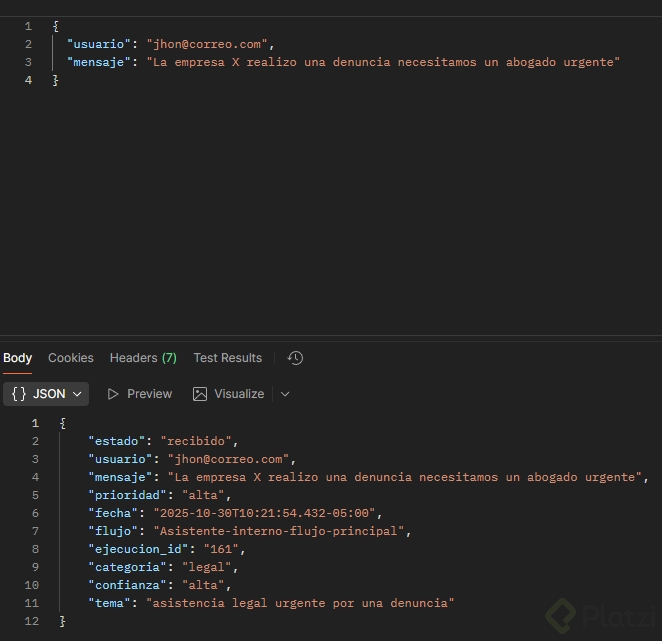Click the prioridad value "alta"
This screenshot has width=662, height=641.
point(203,495)
